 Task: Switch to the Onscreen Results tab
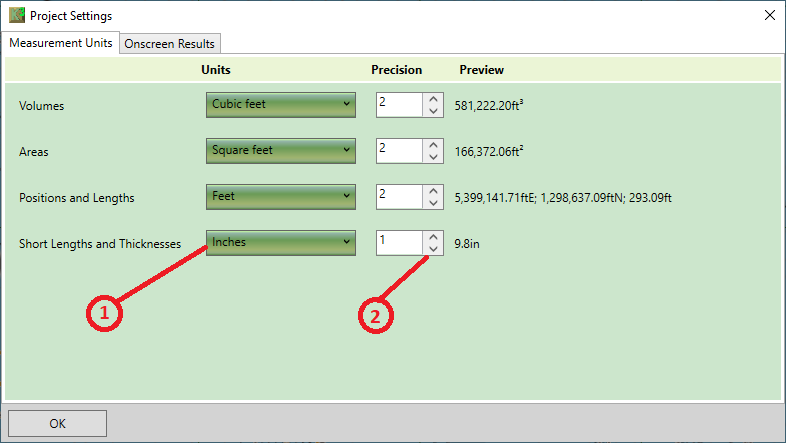click(x=169, y=44)
